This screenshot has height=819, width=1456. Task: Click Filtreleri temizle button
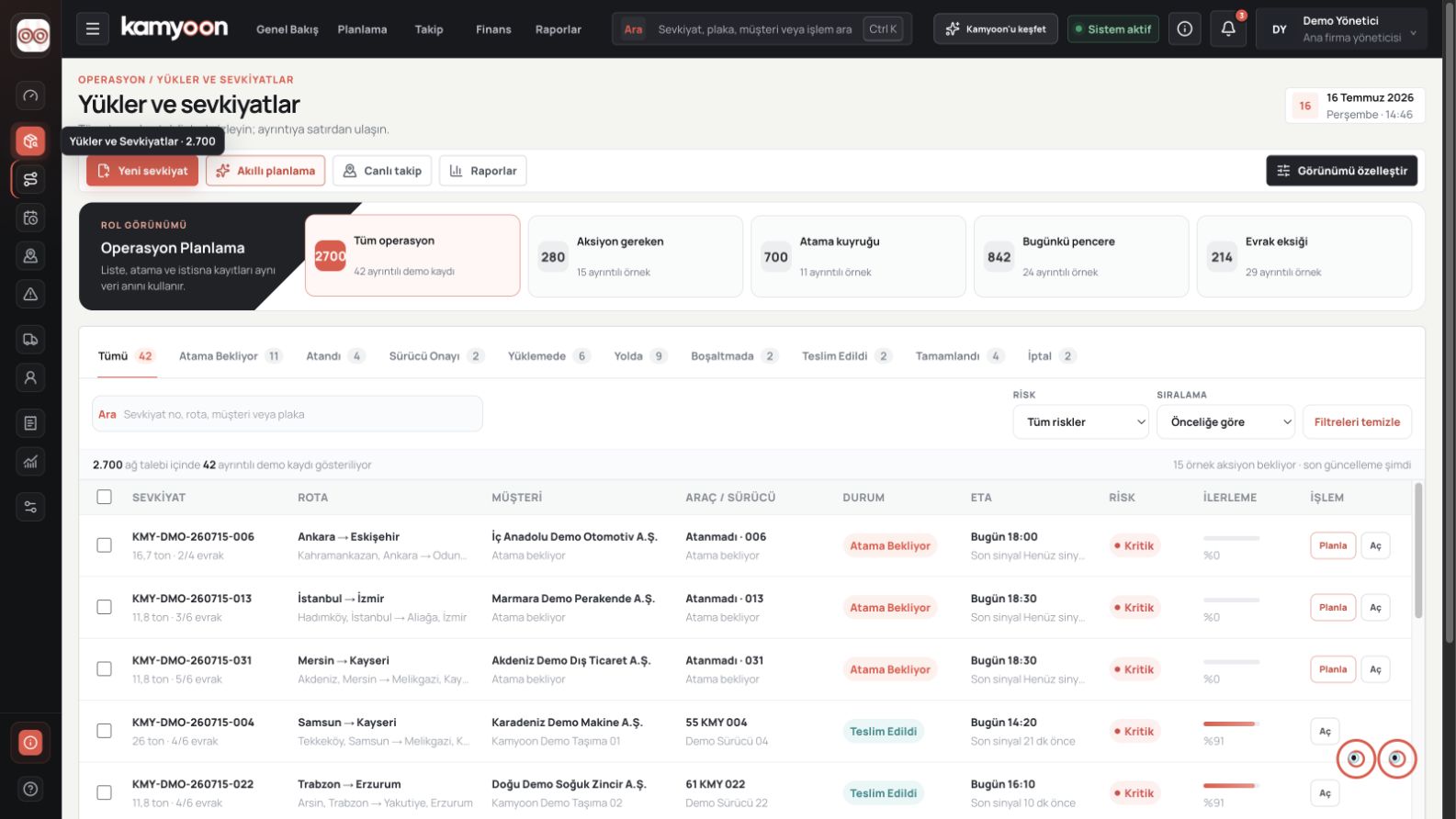coord(1357,421)
